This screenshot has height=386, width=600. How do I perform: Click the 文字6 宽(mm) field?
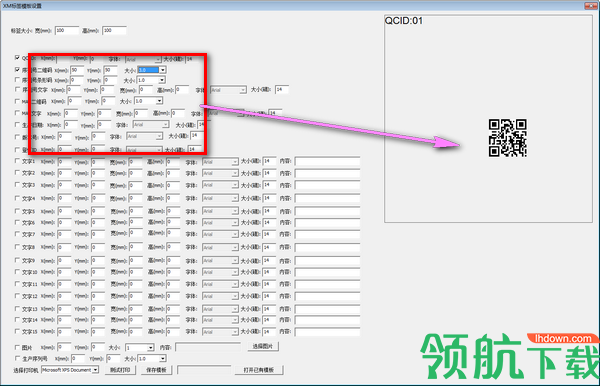click(x=135, y=222)
